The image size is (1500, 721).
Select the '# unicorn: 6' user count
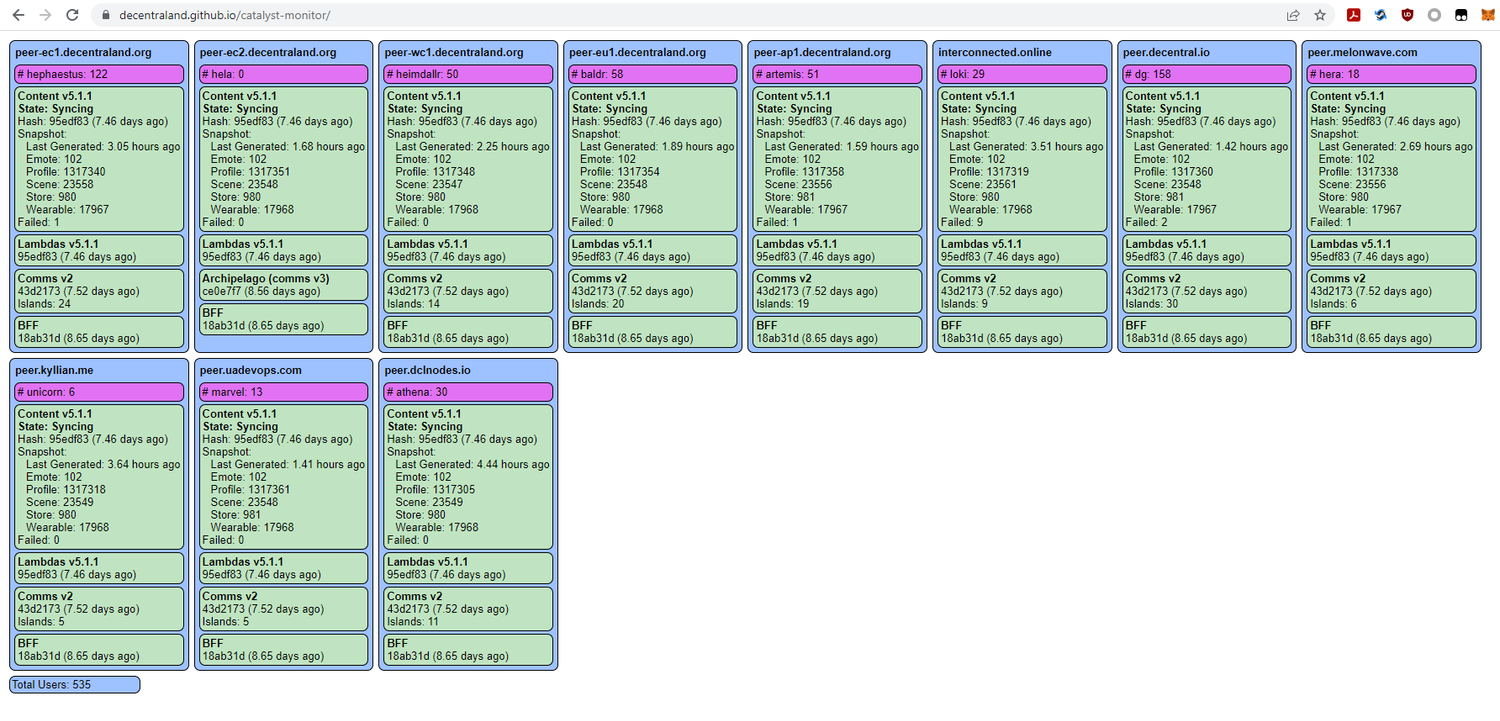coord(99,392)
